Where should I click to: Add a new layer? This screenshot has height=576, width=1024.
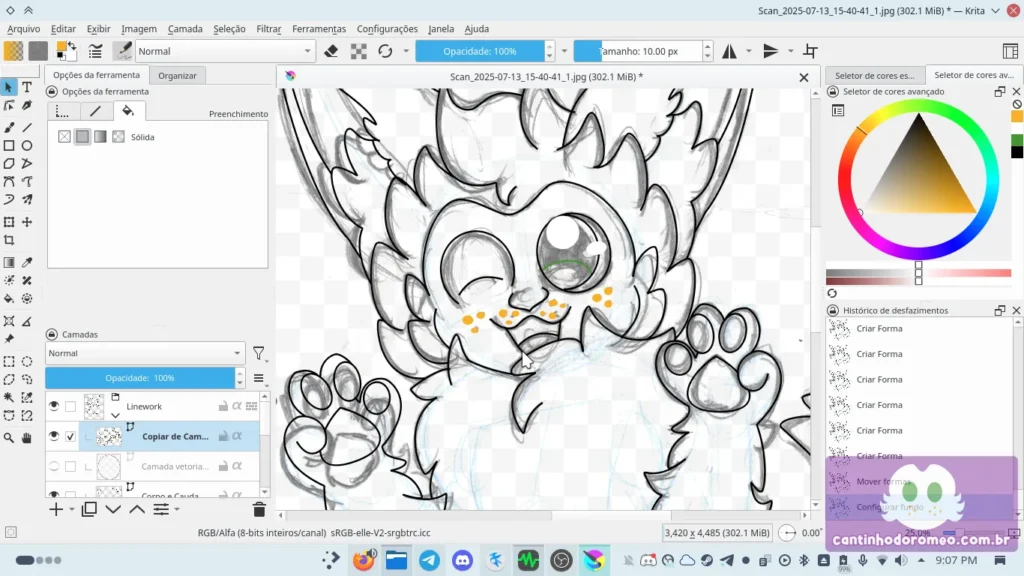pos(56,509)
